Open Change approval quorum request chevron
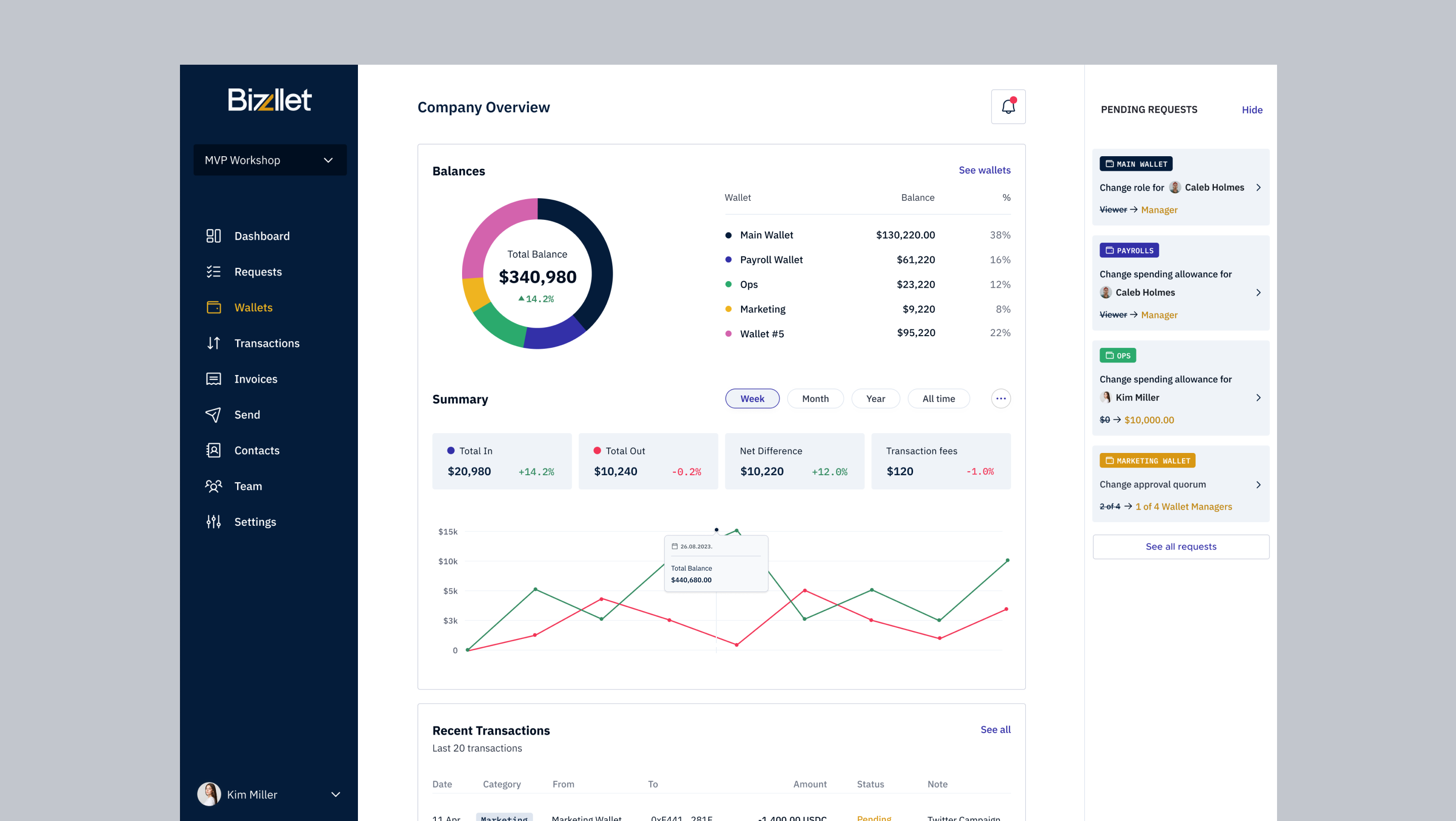The image size is (1456, 821). [x=1258, y=484]
